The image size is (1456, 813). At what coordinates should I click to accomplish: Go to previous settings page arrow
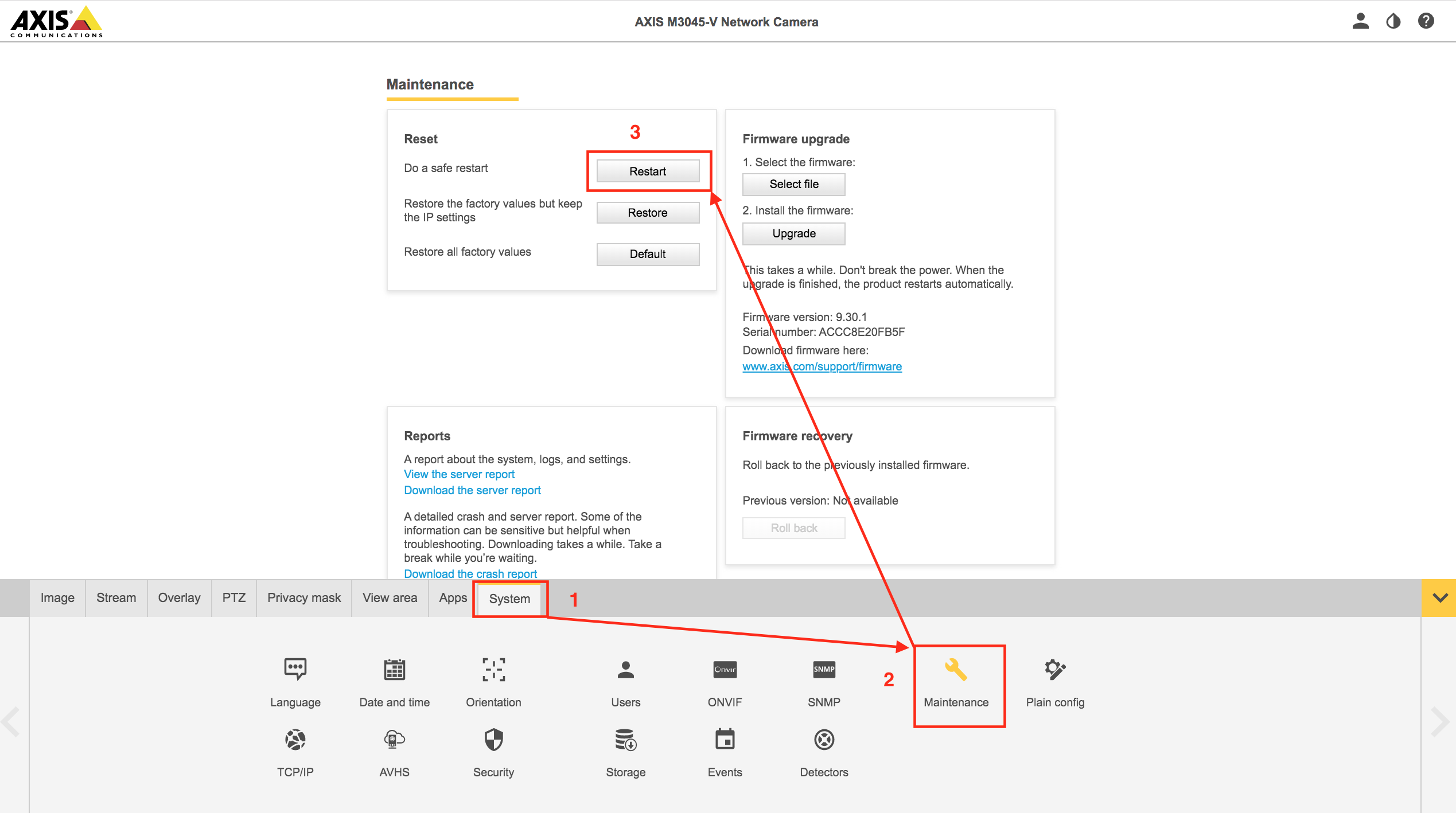click(x=11, y=721)
